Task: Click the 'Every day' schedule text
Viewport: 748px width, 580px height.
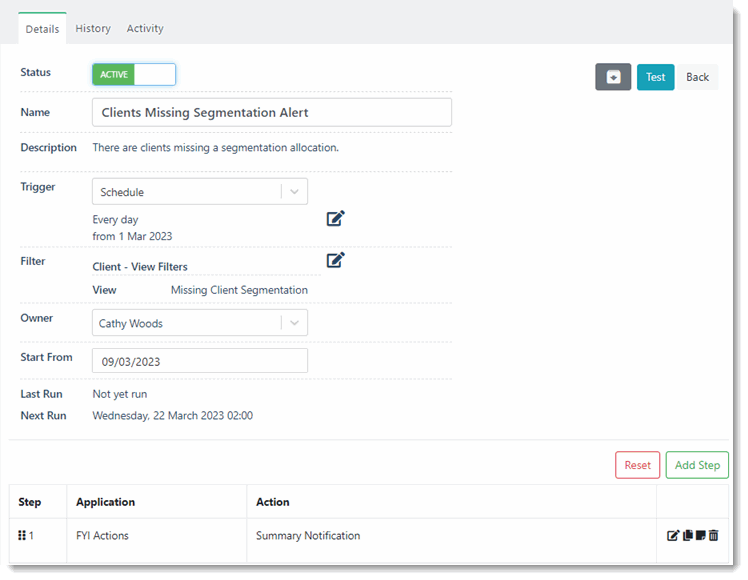Action: click(x=115, y=220)
